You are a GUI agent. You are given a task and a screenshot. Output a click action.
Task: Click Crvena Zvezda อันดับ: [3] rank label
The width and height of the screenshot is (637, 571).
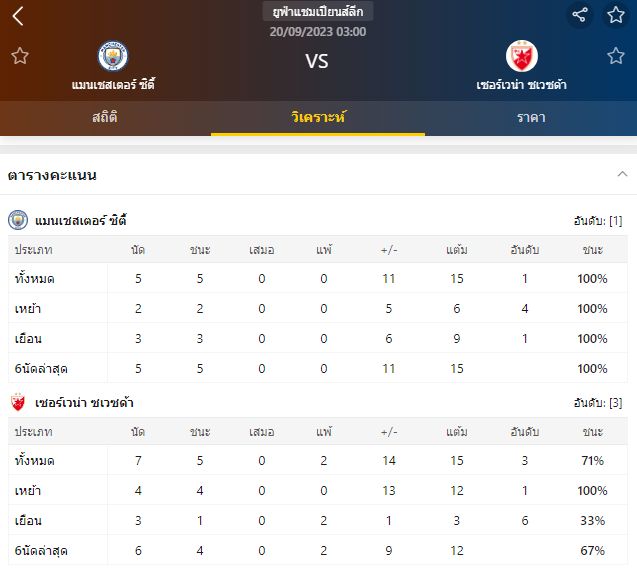pyautogui.click(x=598, y=404)
